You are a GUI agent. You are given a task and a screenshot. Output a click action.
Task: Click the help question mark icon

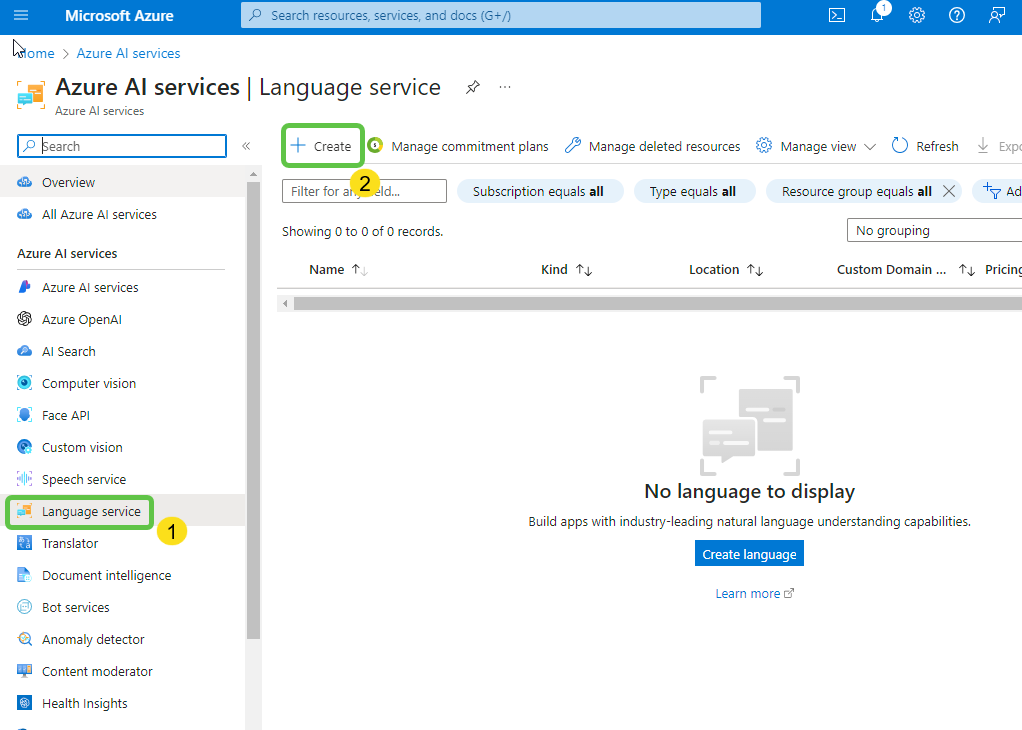tap(957, 15)
